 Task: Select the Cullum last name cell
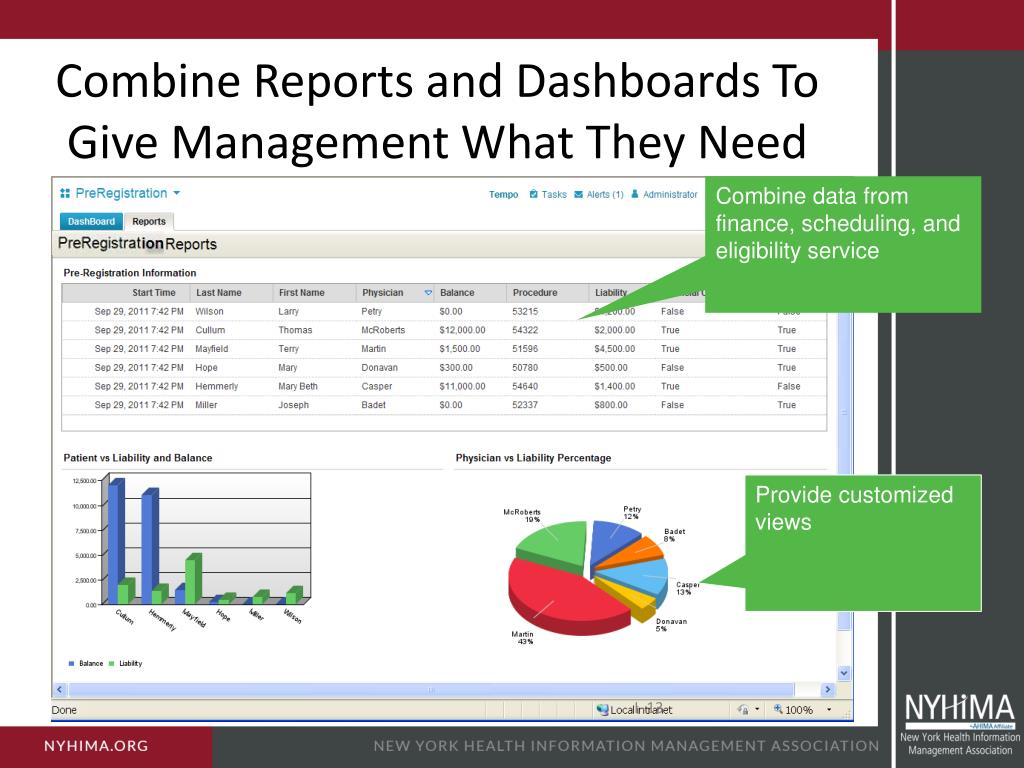pos(210,330)
